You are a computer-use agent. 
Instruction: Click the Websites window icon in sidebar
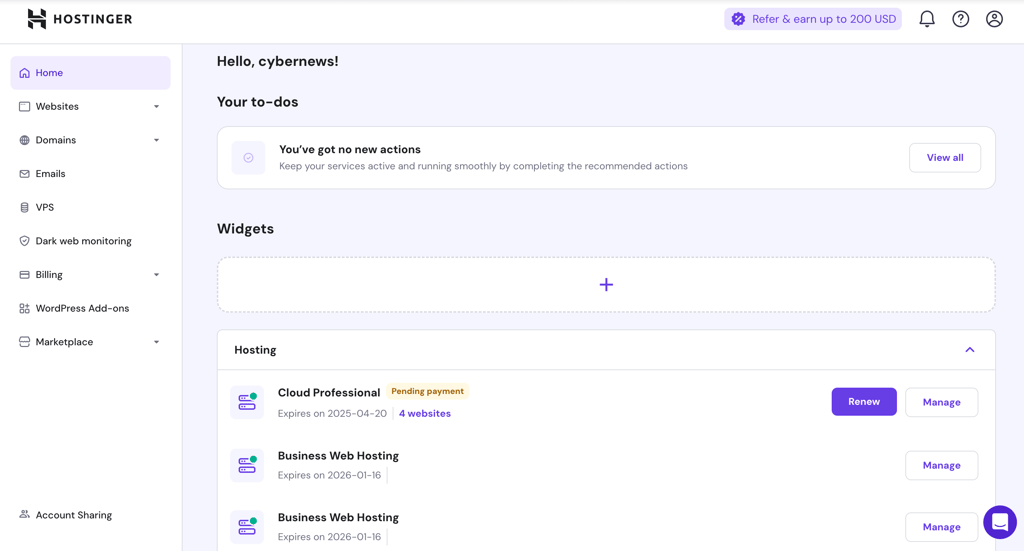[x=24, y=106]
